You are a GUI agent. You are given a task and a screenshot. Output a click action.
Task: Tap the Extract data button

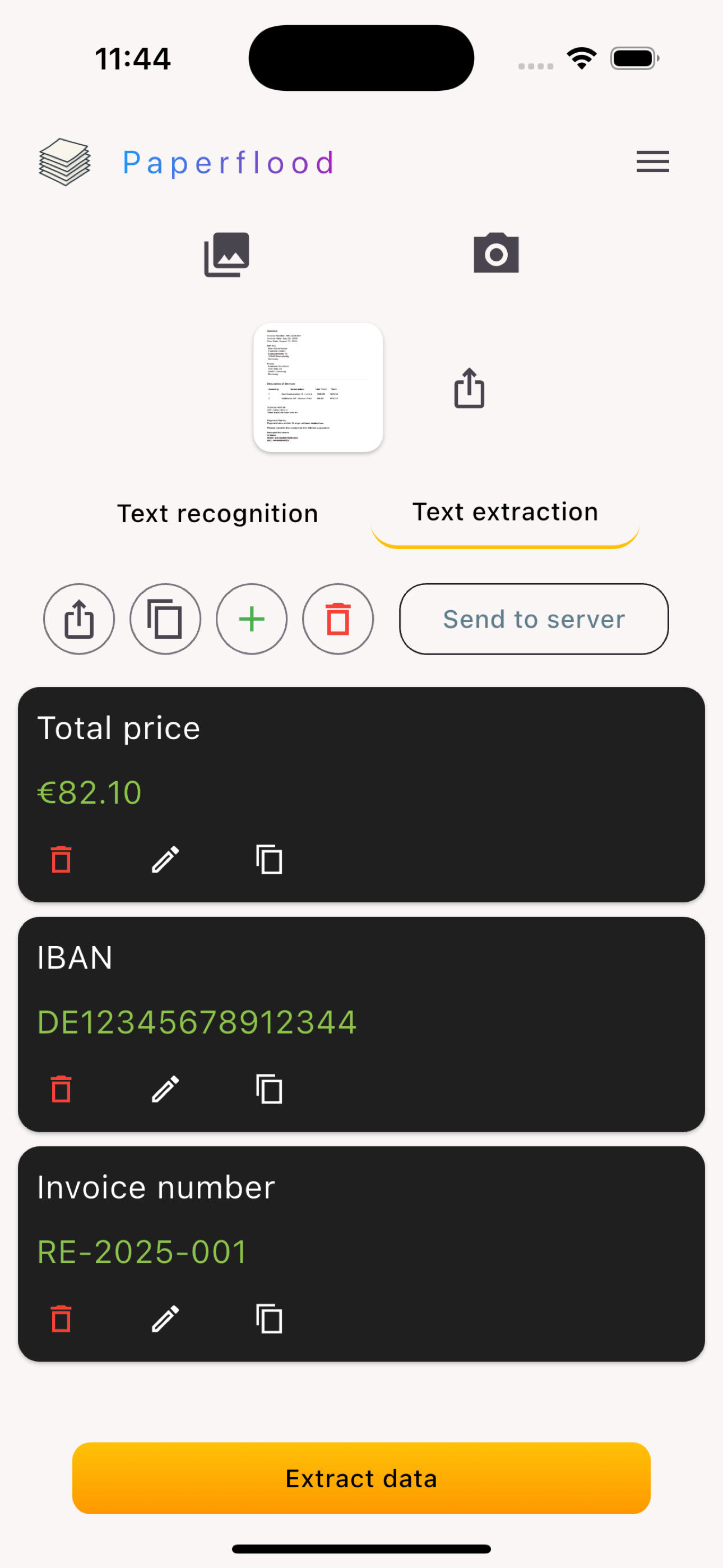click(x=361, y=1478)
